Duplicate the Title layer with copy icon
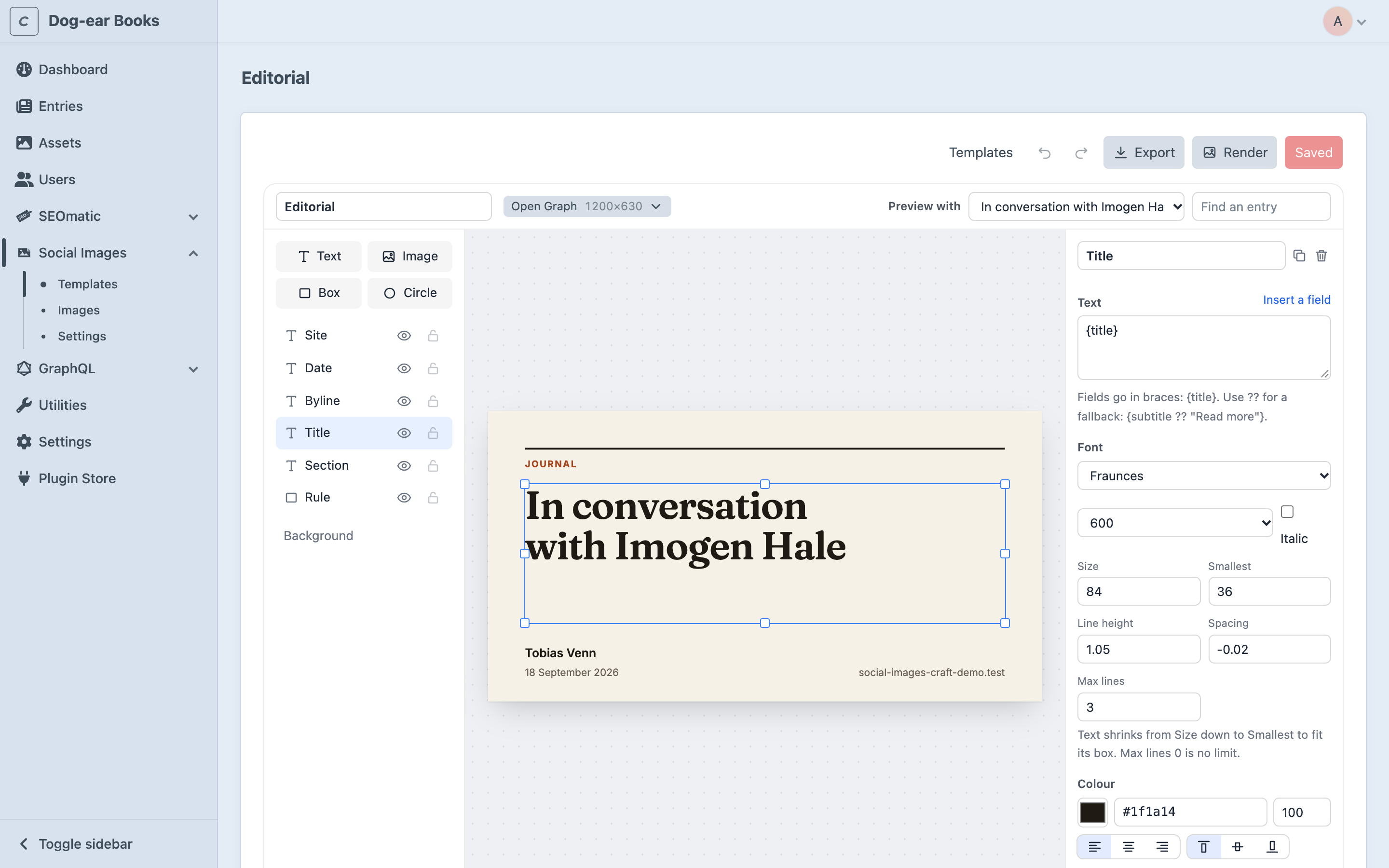The height and width of the screenshot is (868, 1389). click(1299, 256)
